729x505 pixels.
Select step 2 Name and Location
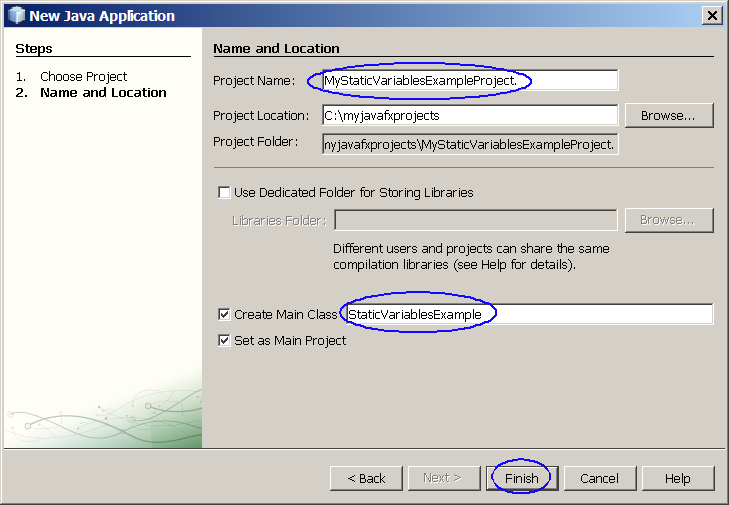[103, 93]
